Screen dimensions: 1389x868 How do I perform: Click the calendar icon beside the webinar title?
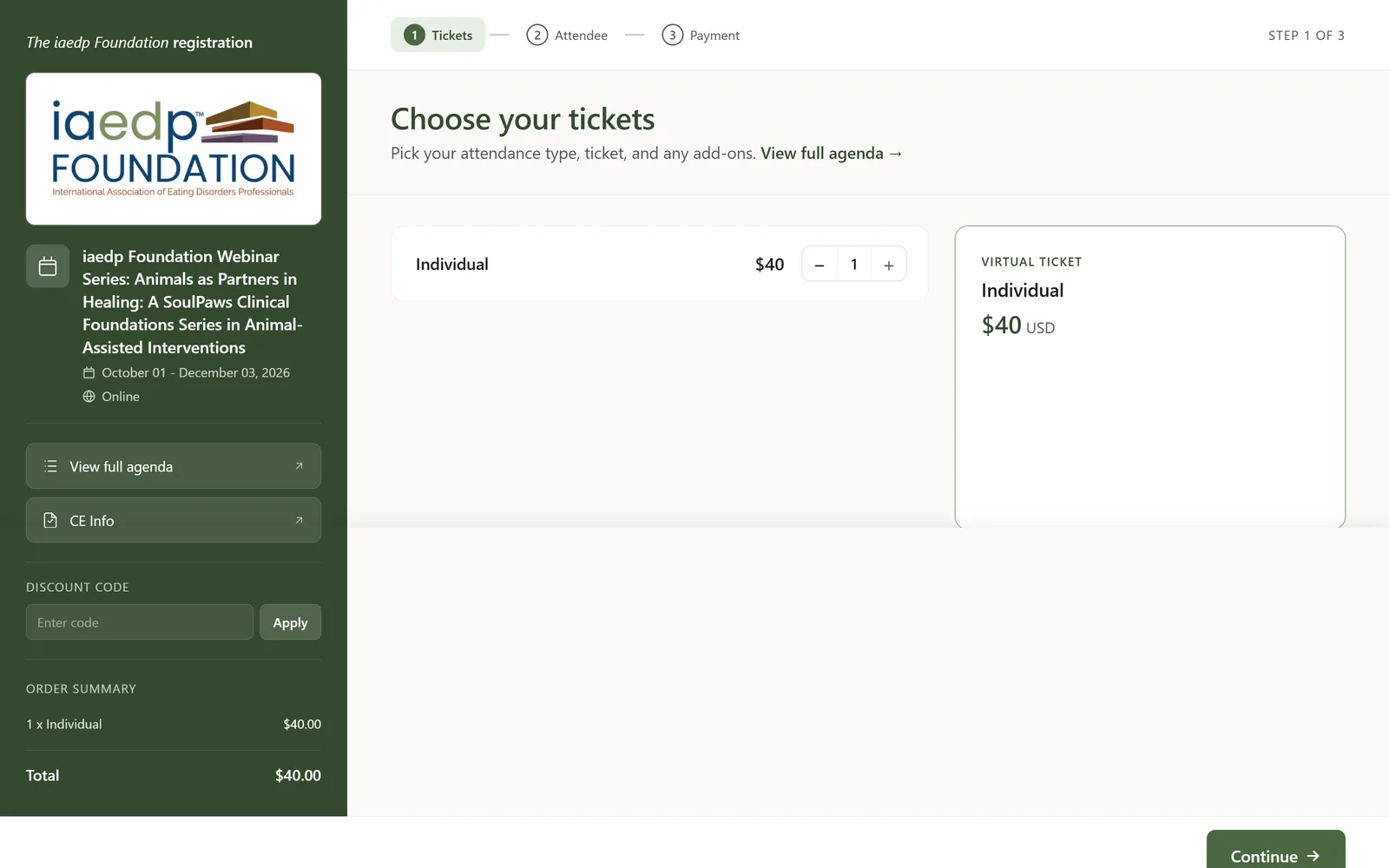48,266
